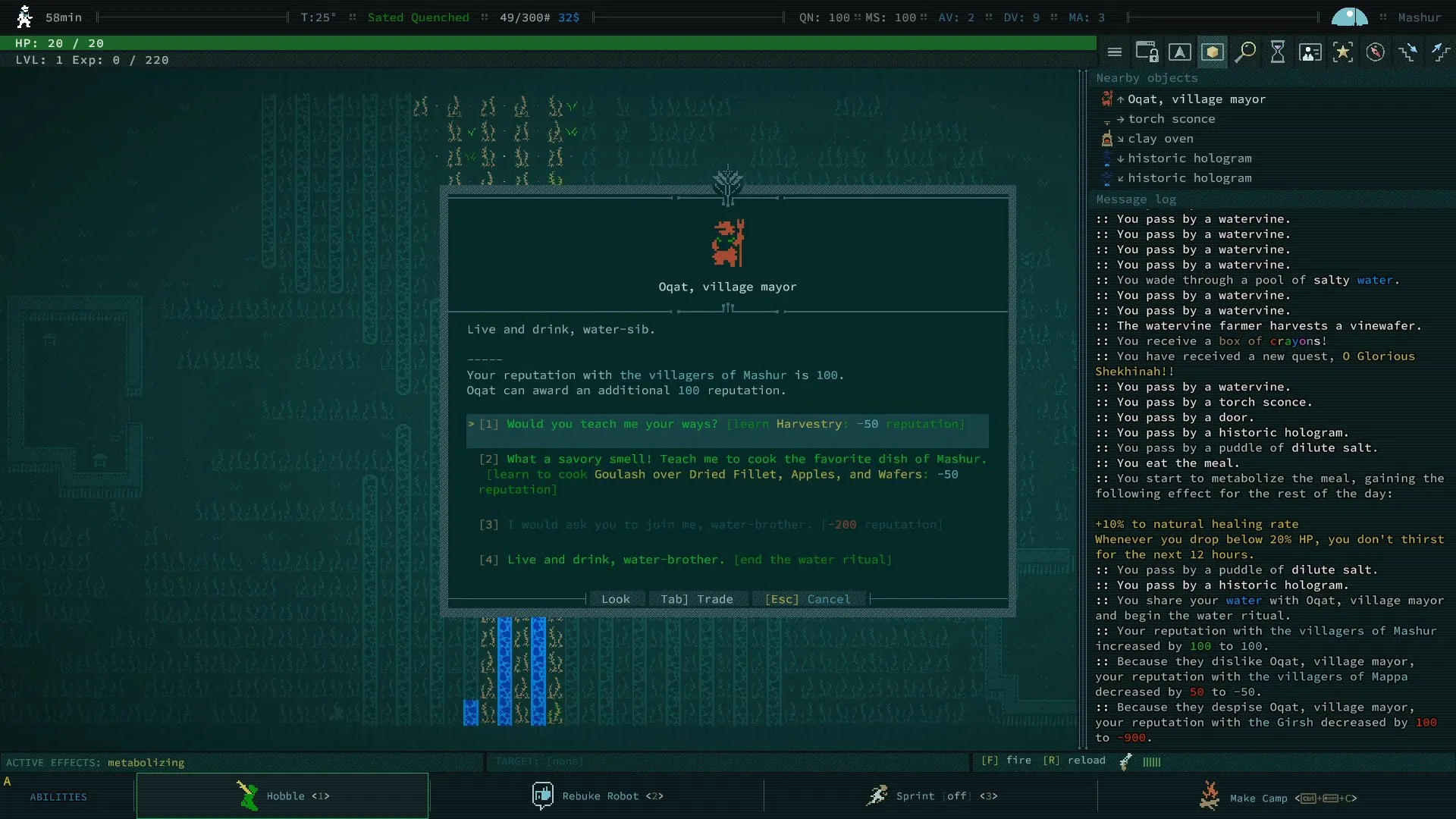Click the '49/300#' carry weight
Image resolution: width=1456 pixels, height=819 pixels.
(x=525, y=17)
